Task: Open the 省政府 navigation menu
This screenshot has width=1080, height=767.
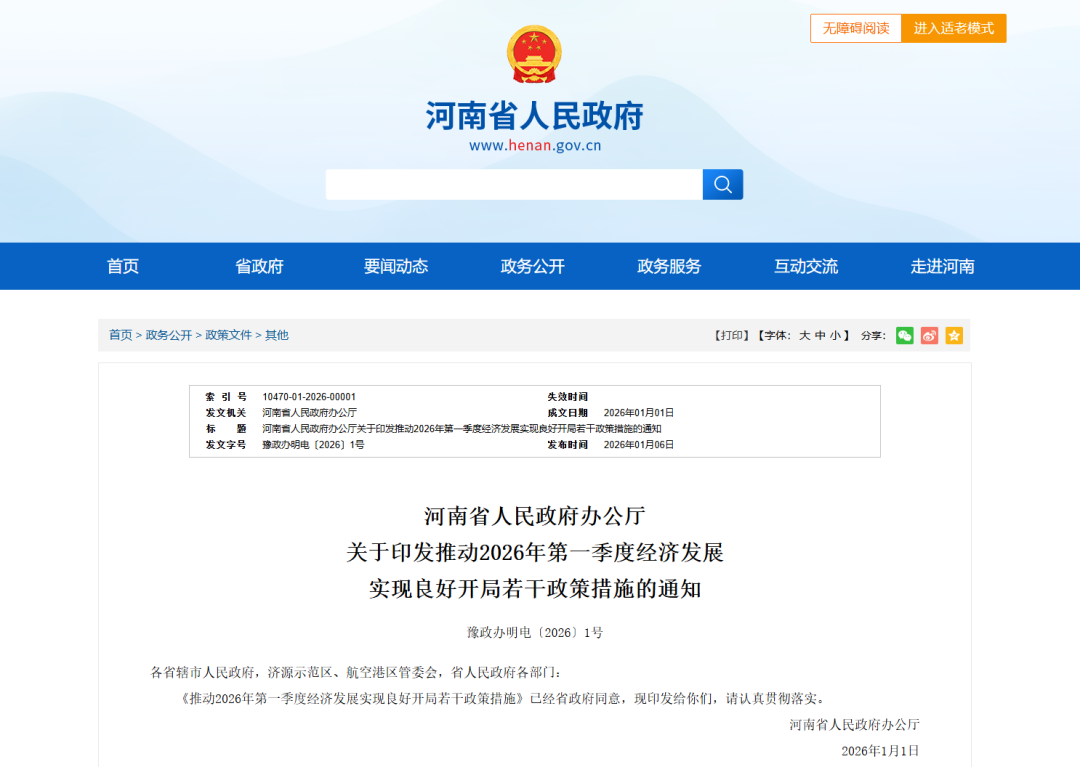Action: 258,266
